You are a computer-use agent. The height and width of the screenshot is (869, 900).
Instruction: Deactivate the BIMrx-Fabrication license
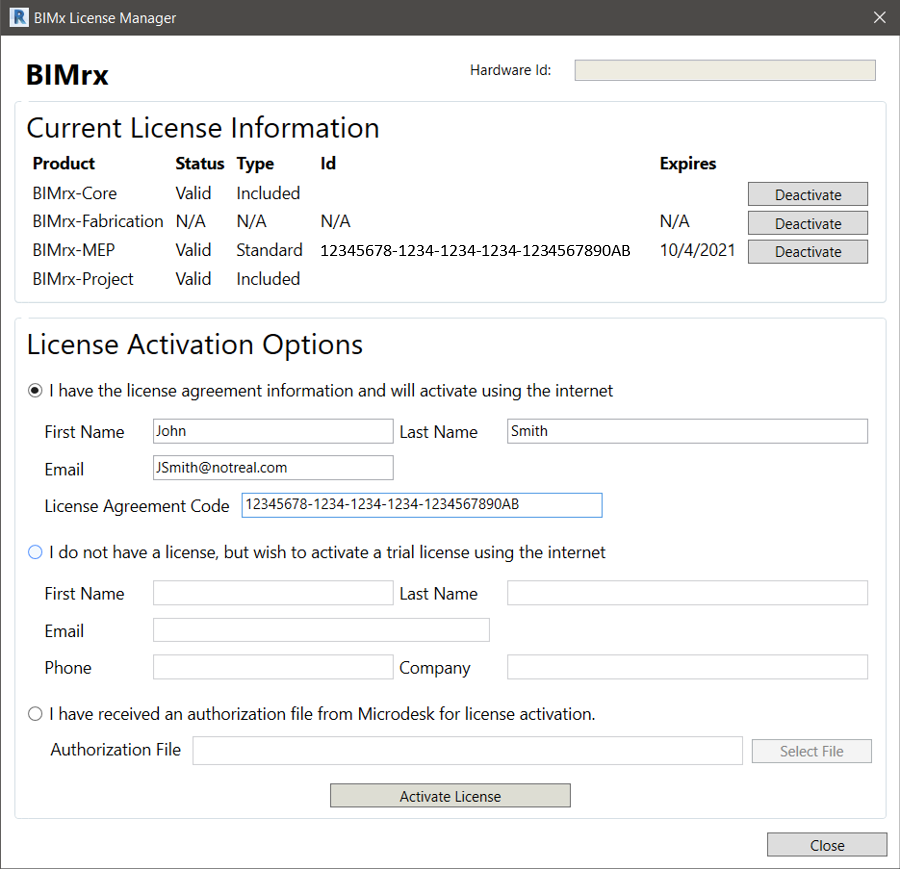coord(808,223)
